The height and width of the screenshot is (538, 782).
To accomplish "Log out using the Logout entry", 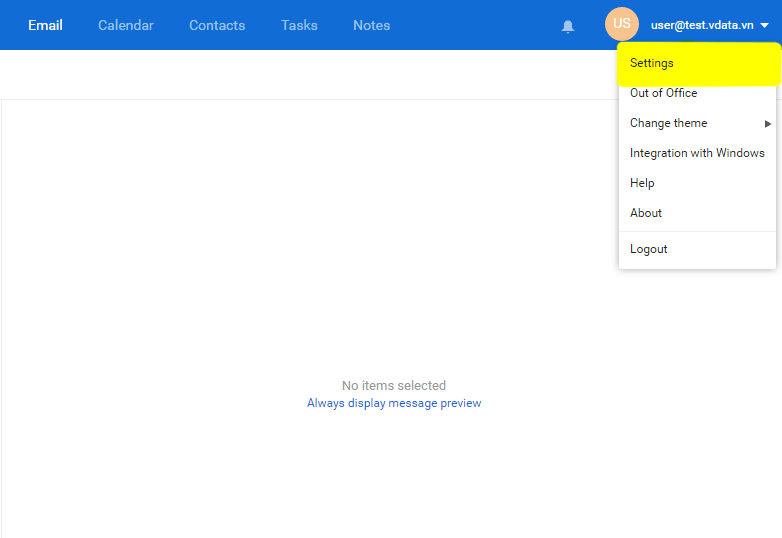I will point(648,249).
